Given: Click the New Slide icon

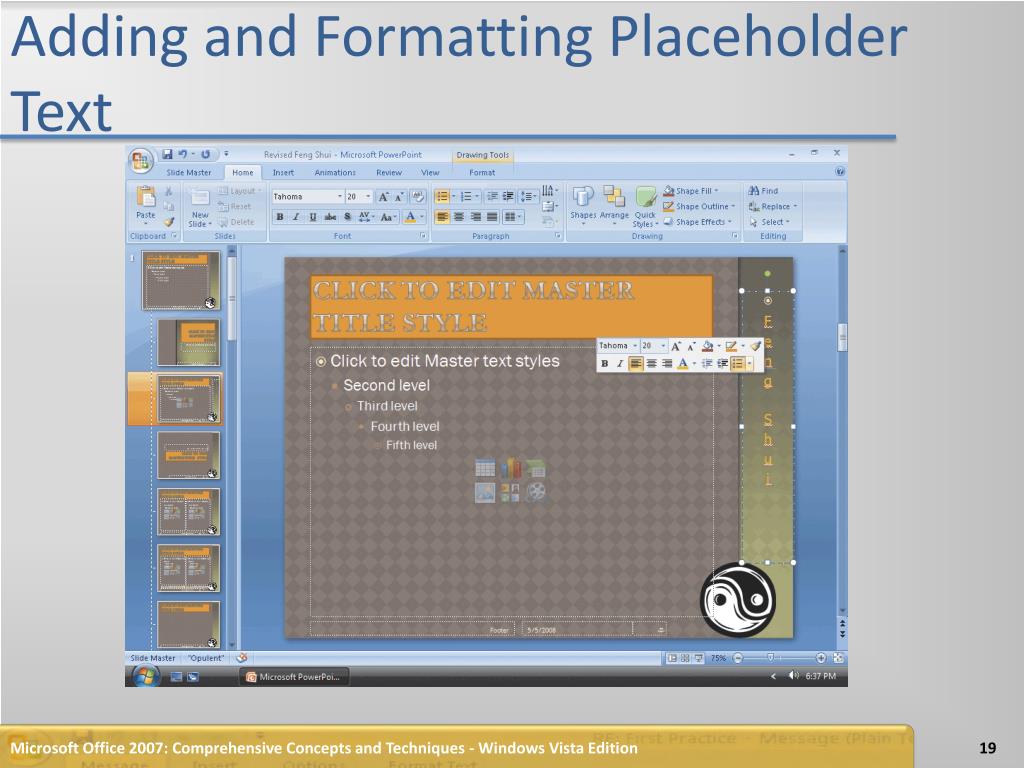Looking at the screenshot, I should [200, 197].
